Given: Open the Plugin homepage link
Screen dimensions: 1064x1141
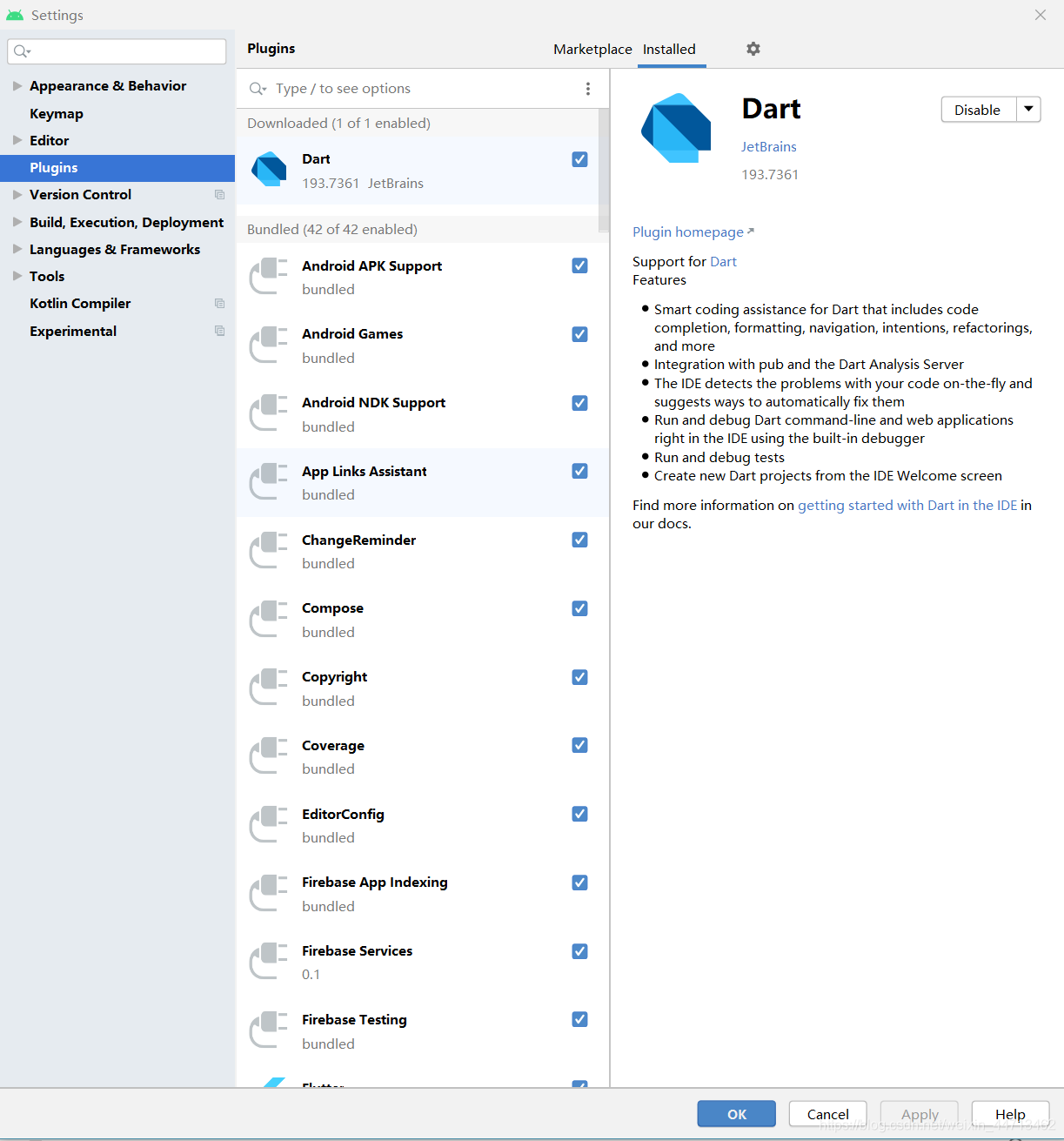Looking at the screenshot, I should [693, 232].
